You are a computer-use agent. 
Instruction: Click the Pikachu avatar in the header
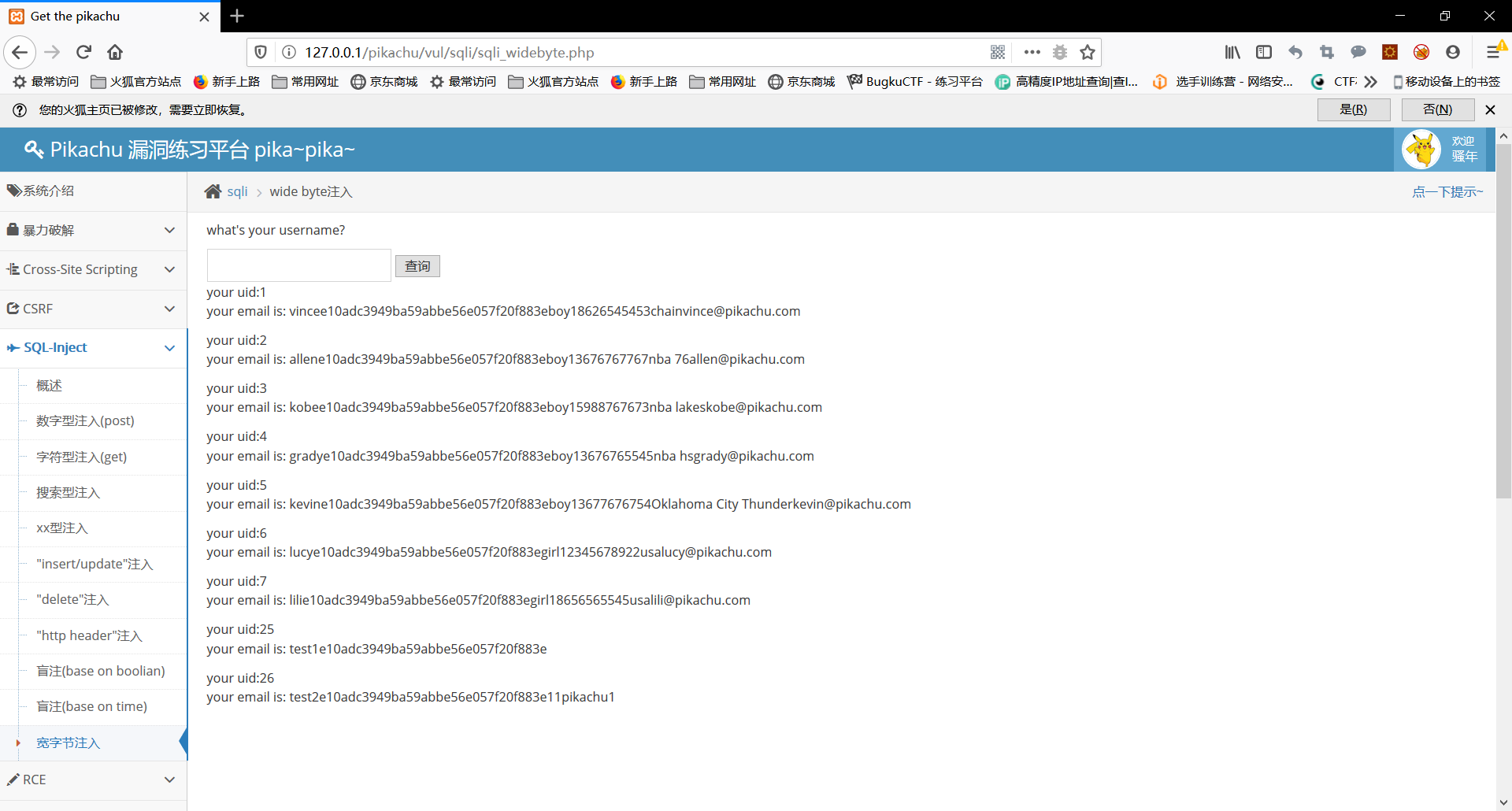pyautogui.click(x=1421, y=150)
